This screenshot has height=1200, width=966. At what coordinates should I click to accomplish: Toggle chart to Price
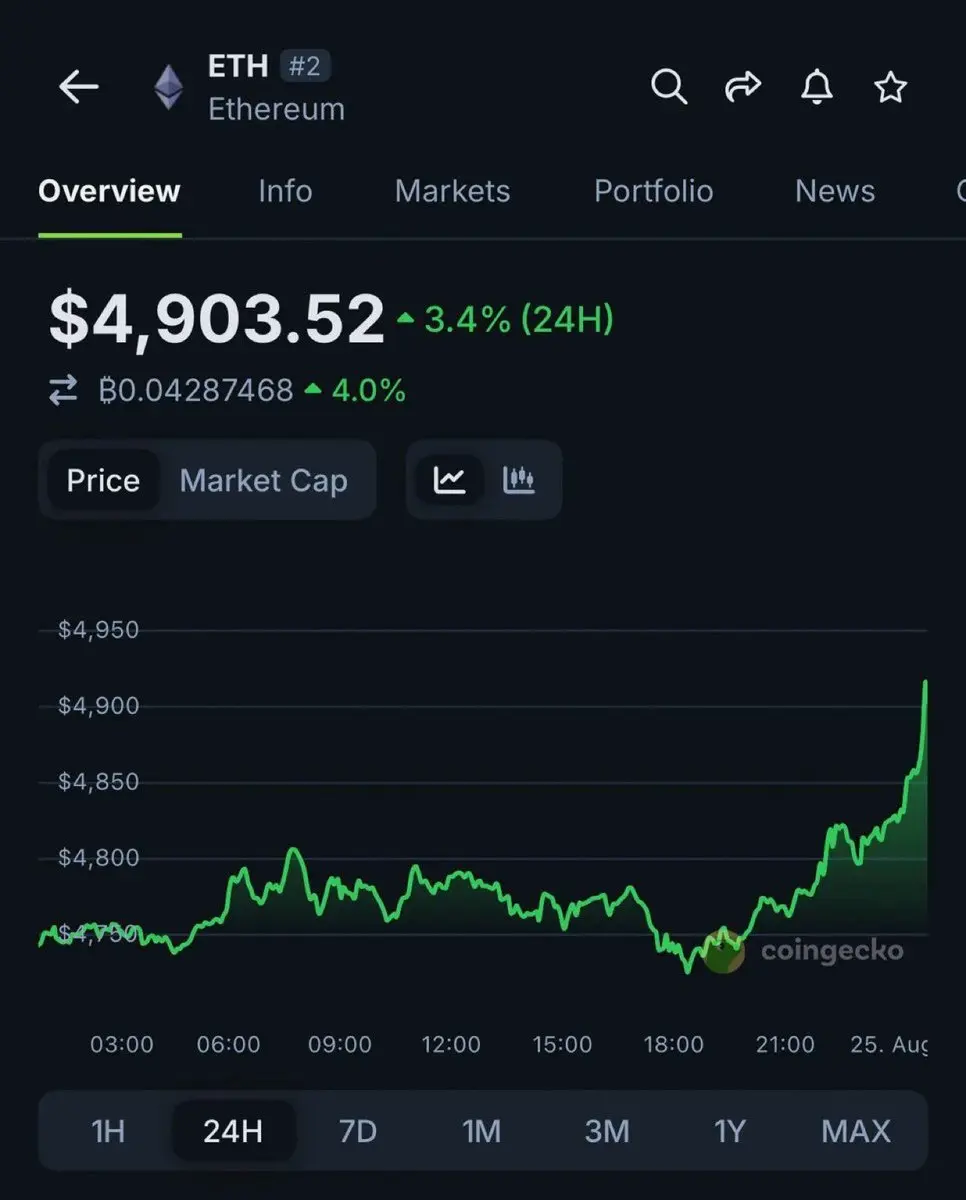pos(103,481)
